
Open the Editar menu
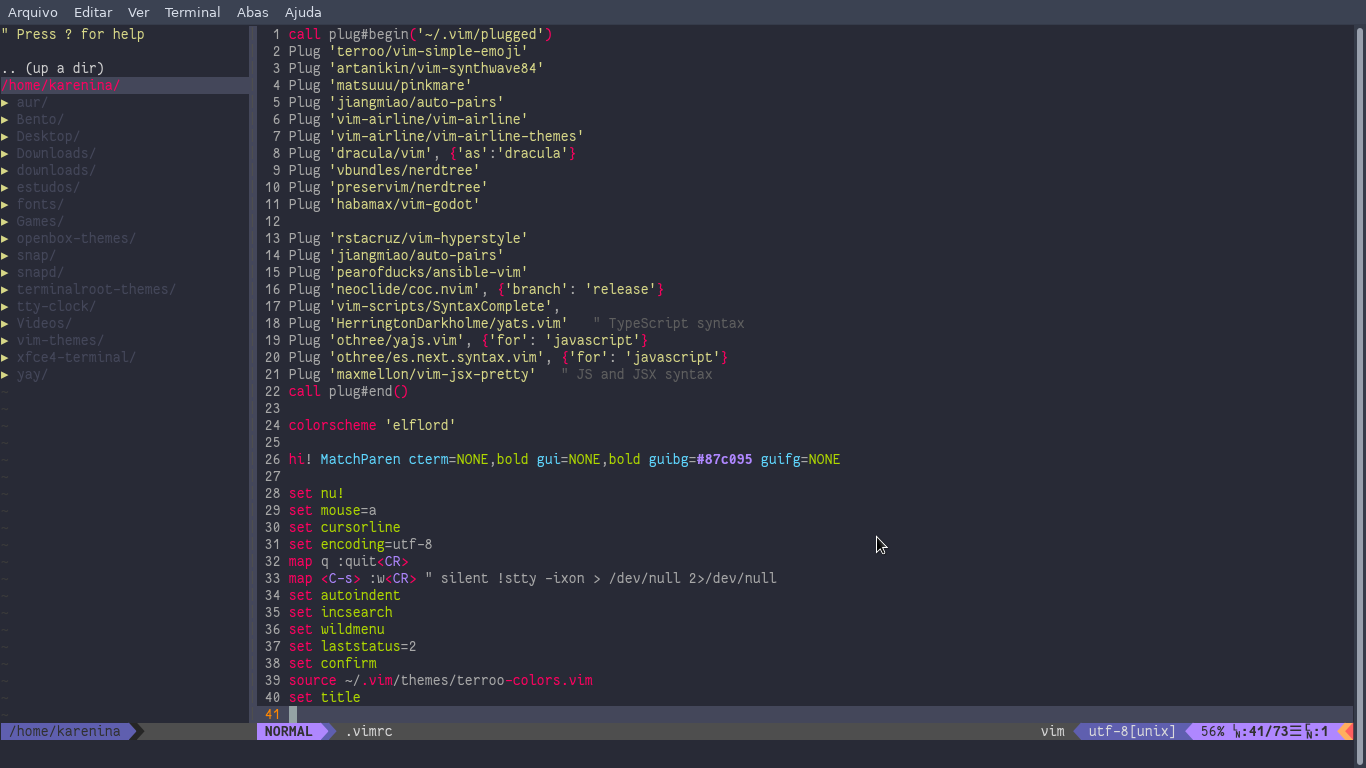93,12
